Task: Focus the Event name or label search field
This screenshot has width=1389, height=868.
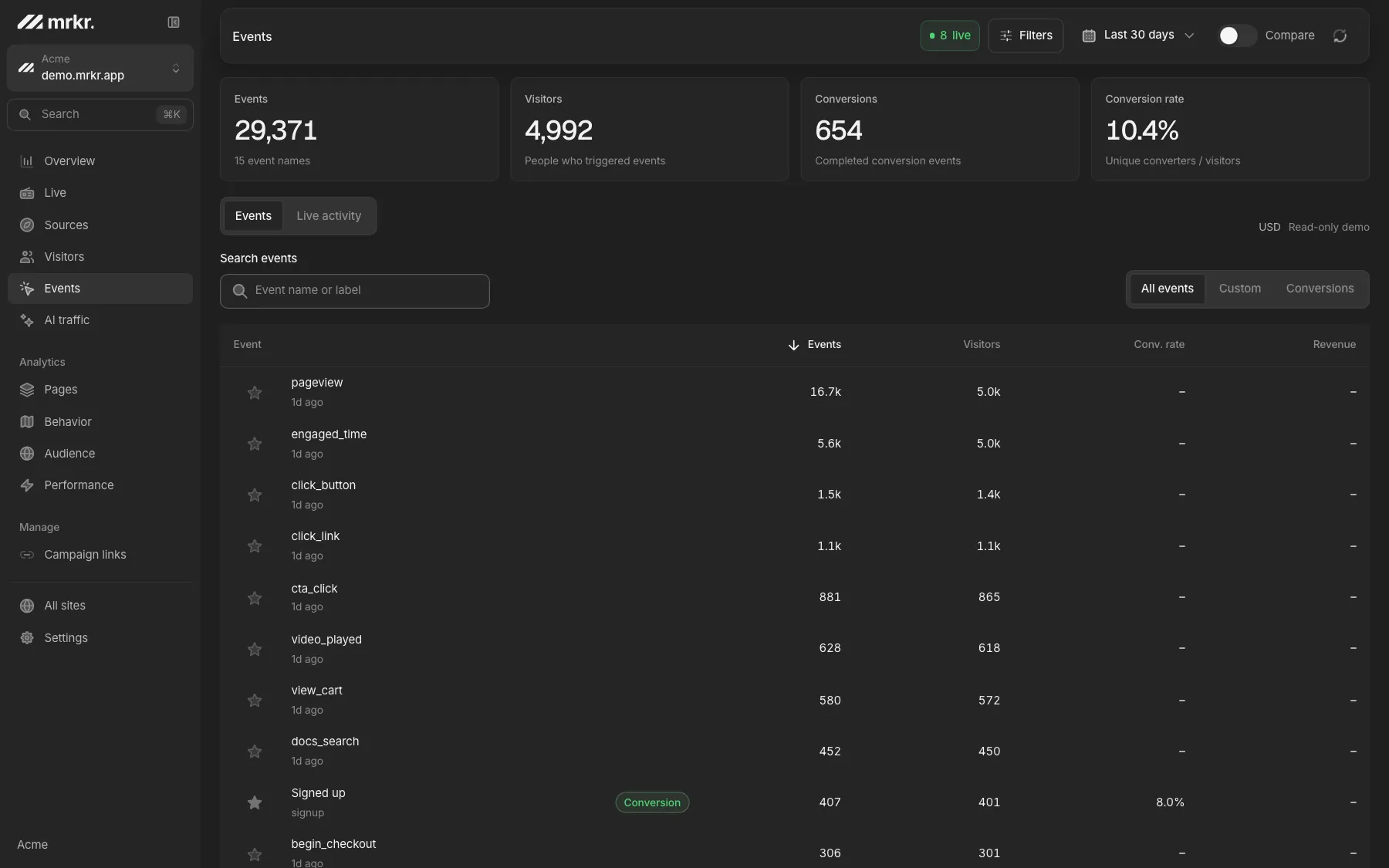Action: [x=355, y=291]
